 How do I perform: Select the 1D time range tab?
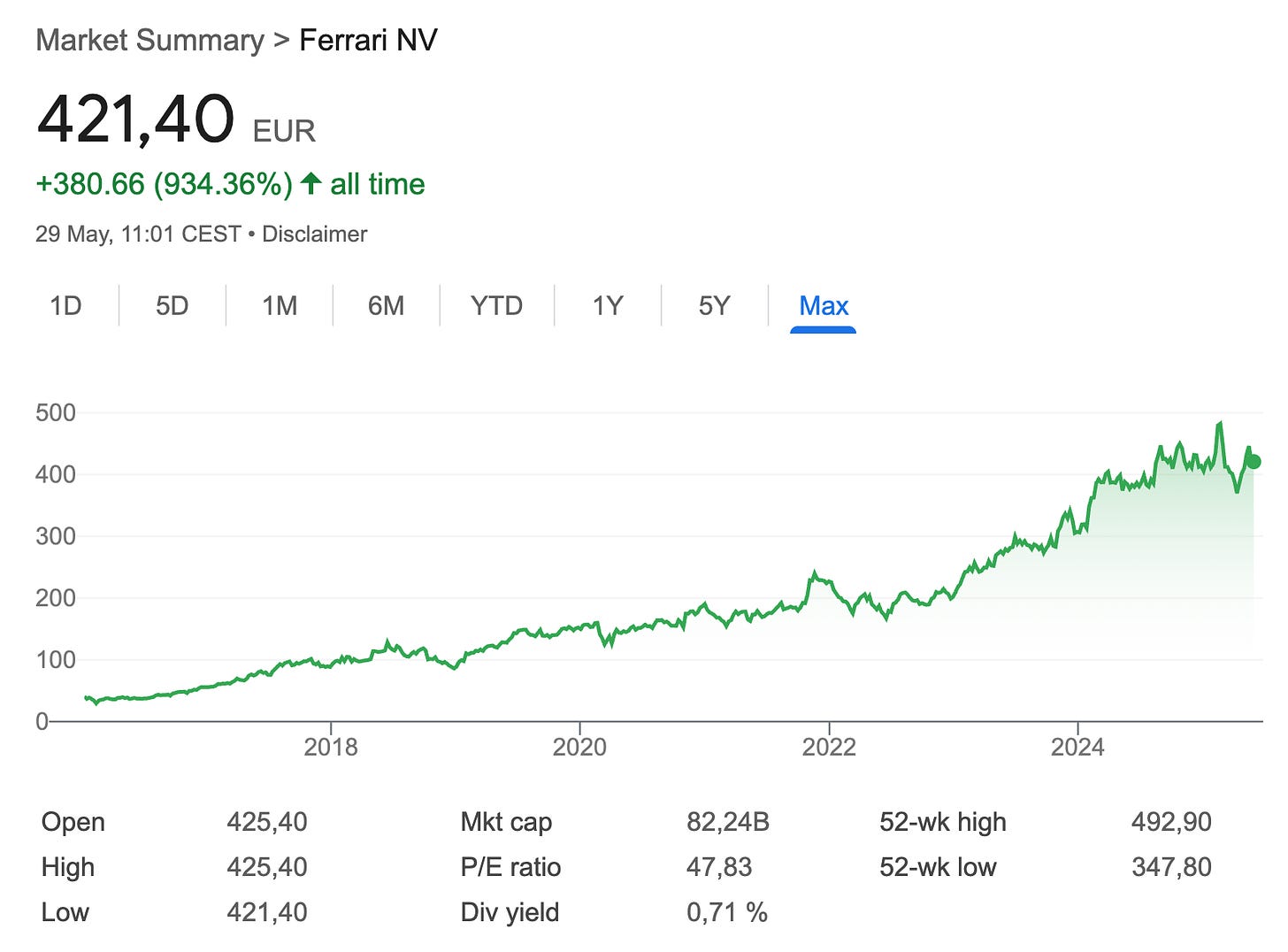[x=65, y=306]
